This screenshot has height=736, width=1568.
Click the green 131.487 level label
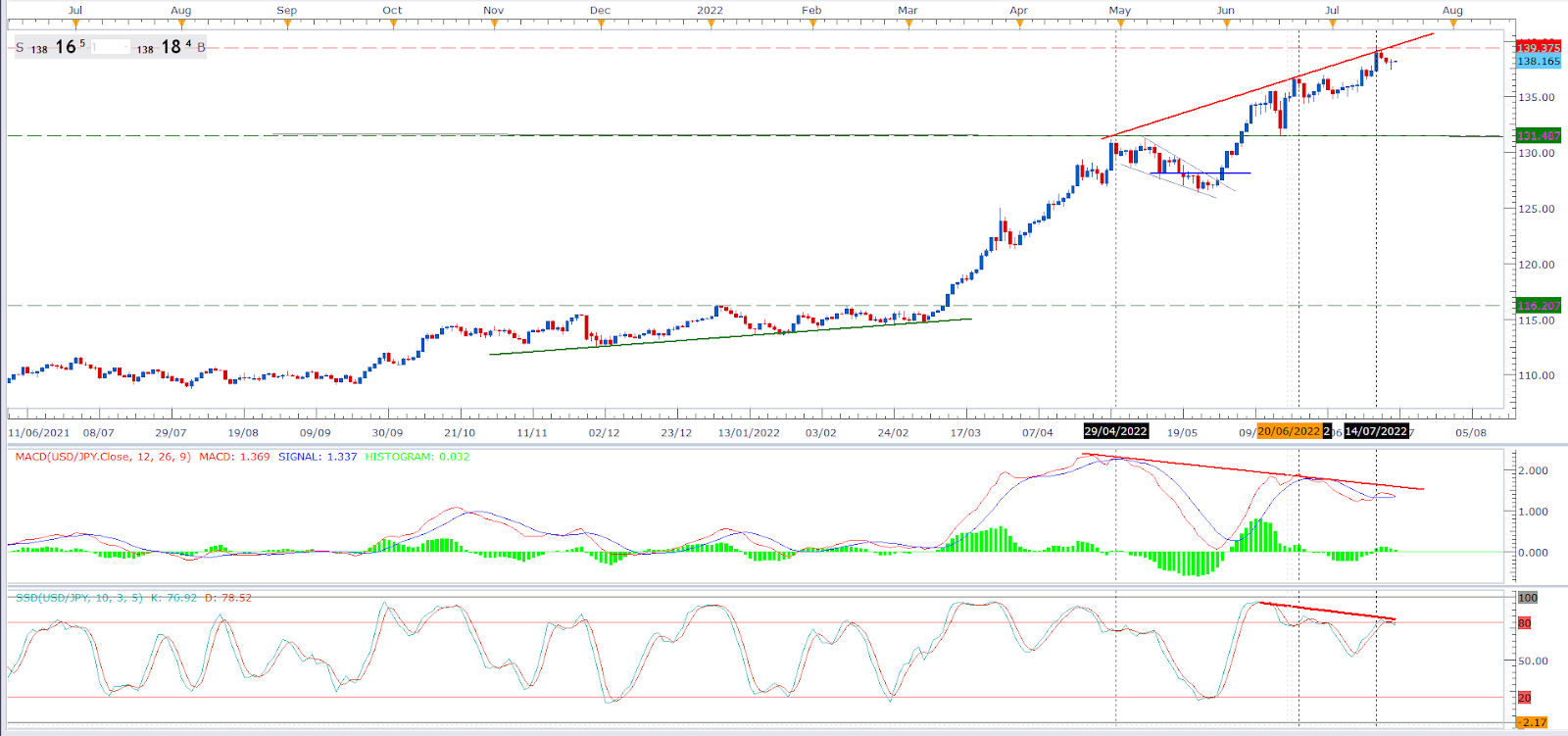(x=1539, y=136)
